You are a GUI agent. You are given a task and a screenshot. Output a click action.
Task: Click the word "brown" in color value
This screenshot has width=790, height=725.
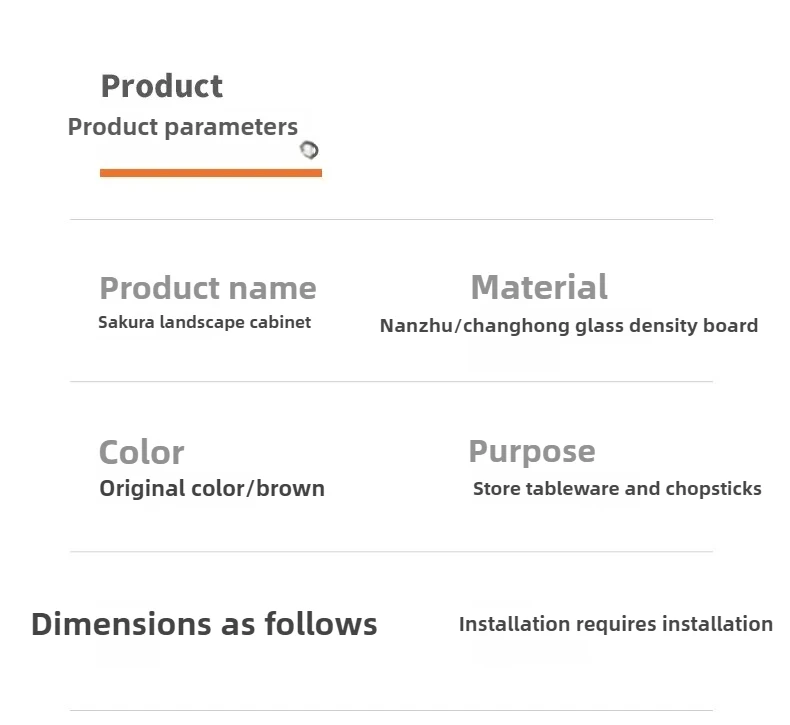(x=291, y=489)
